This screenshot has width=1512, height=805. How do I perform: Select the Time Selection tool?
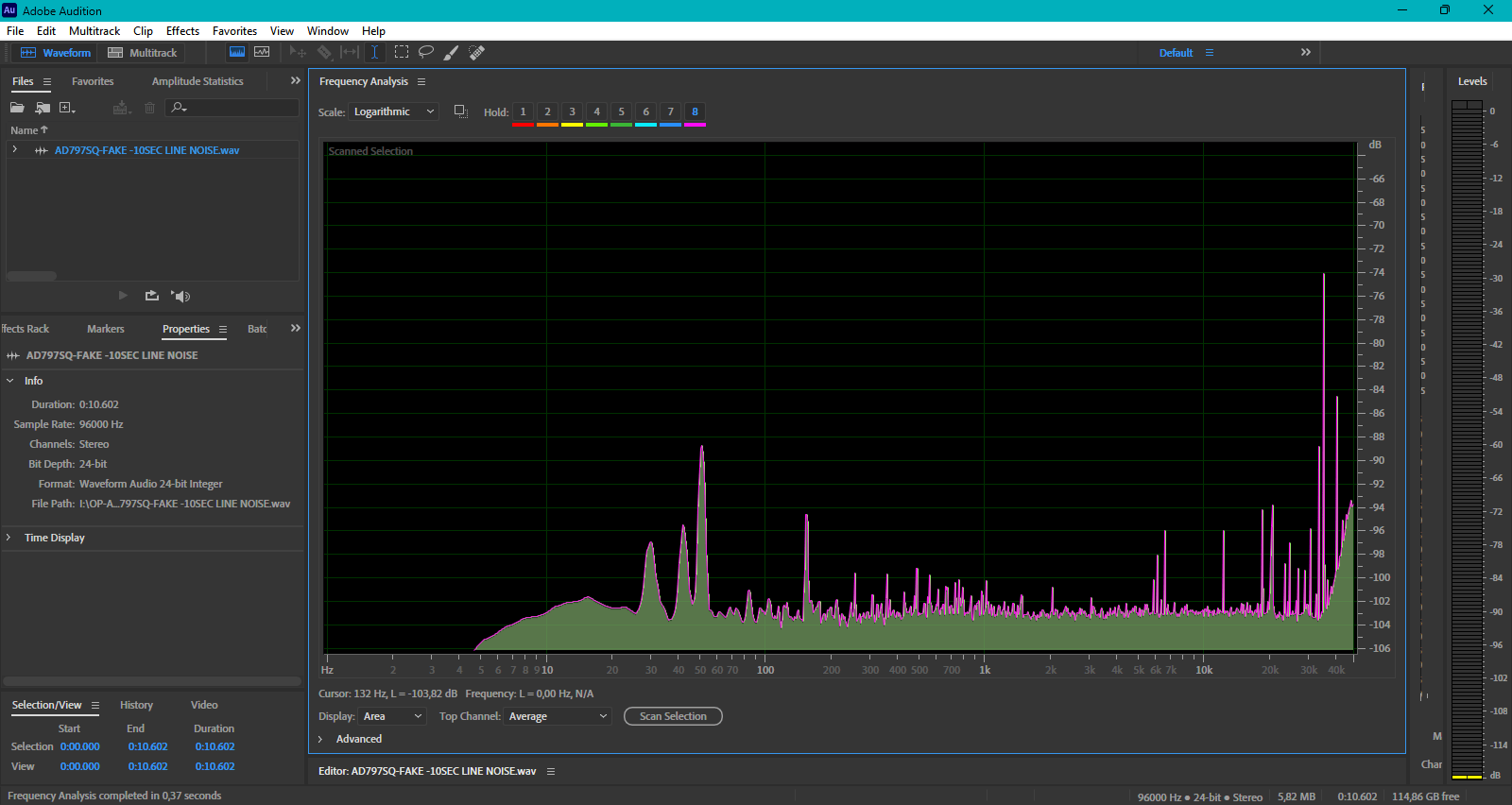(375, 53)
